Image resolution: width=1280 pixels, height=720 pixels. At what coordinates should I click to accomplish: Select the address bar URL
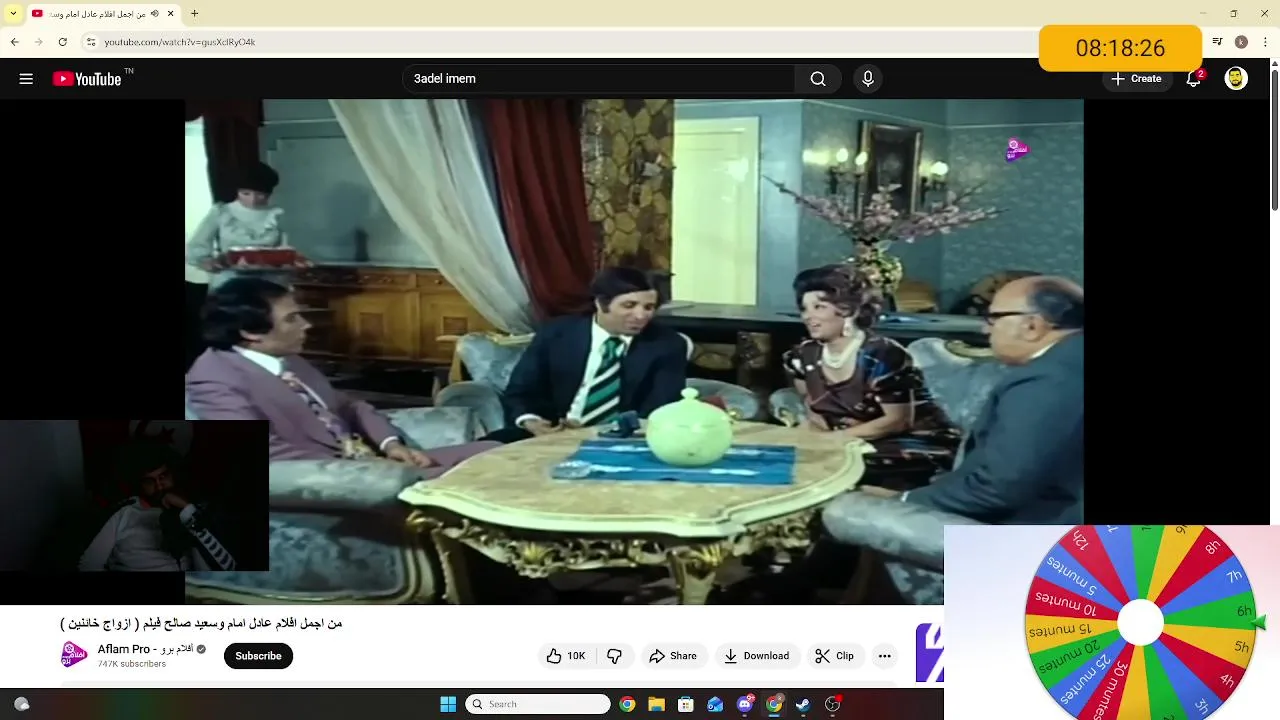click(180, 42)
